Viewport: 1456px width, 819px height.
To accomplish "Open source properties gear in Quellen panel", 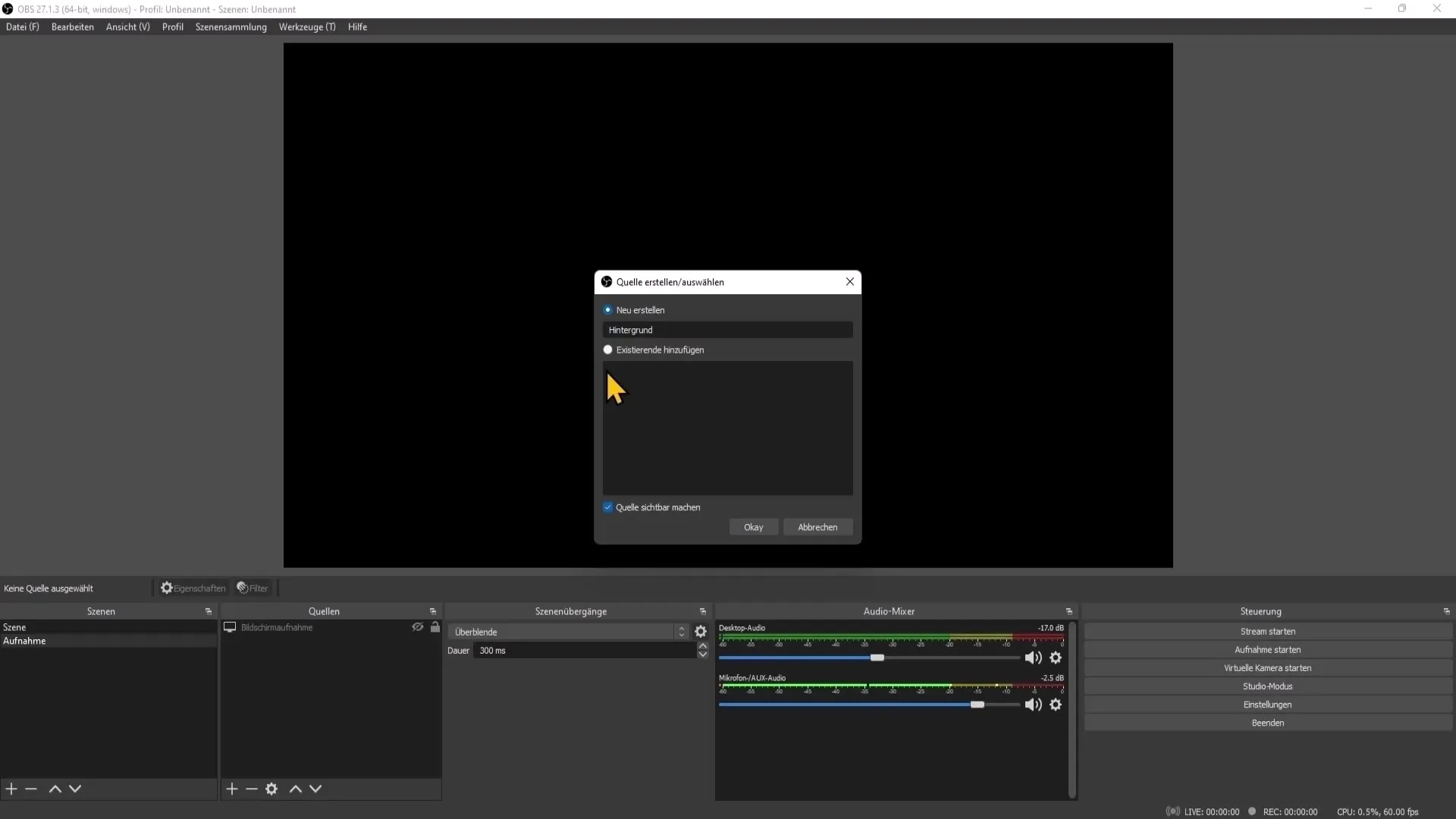I will pos(271,789).
